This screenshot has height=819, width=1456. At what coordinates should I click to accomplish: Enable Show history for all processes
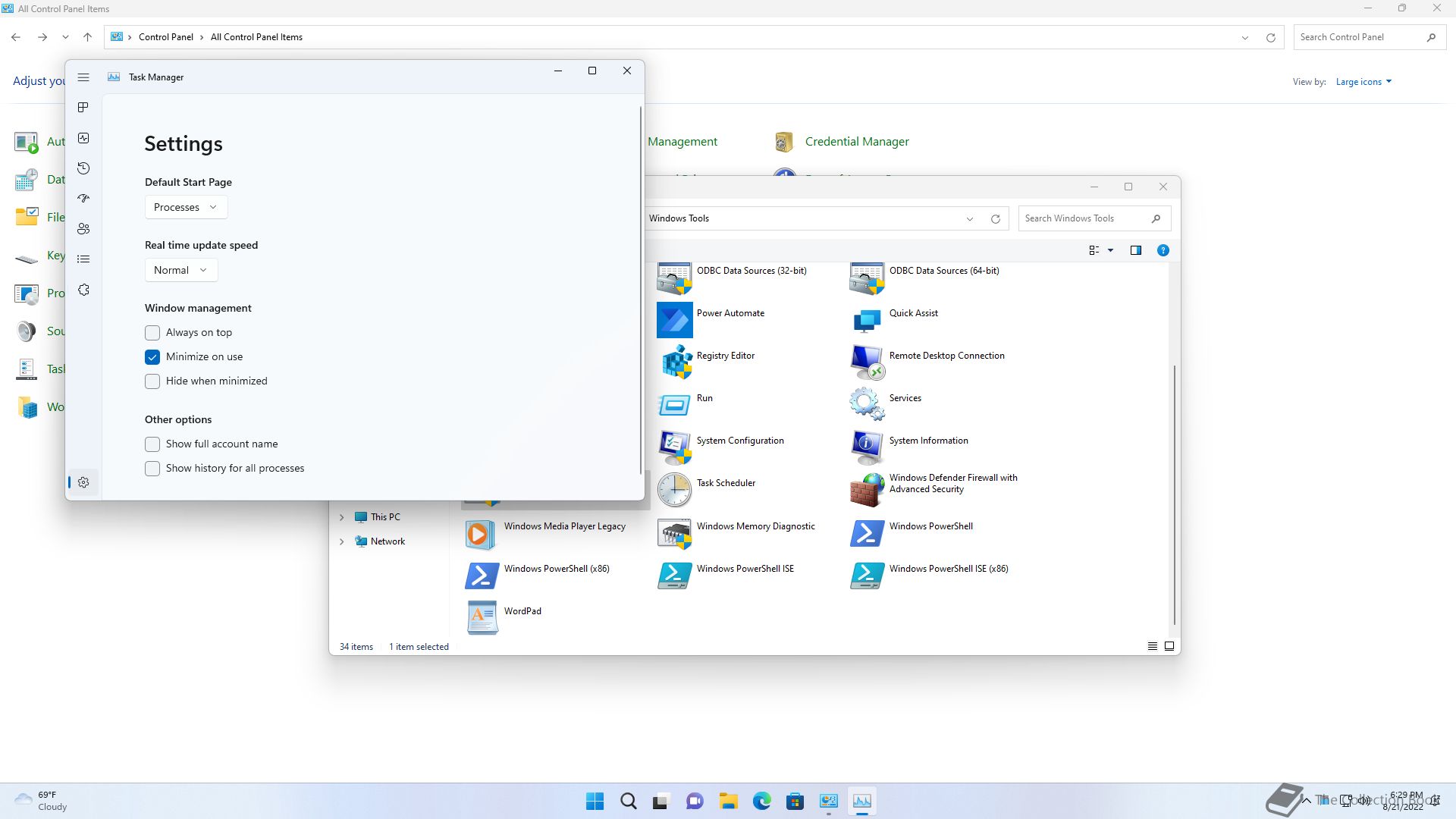point(152,469)
